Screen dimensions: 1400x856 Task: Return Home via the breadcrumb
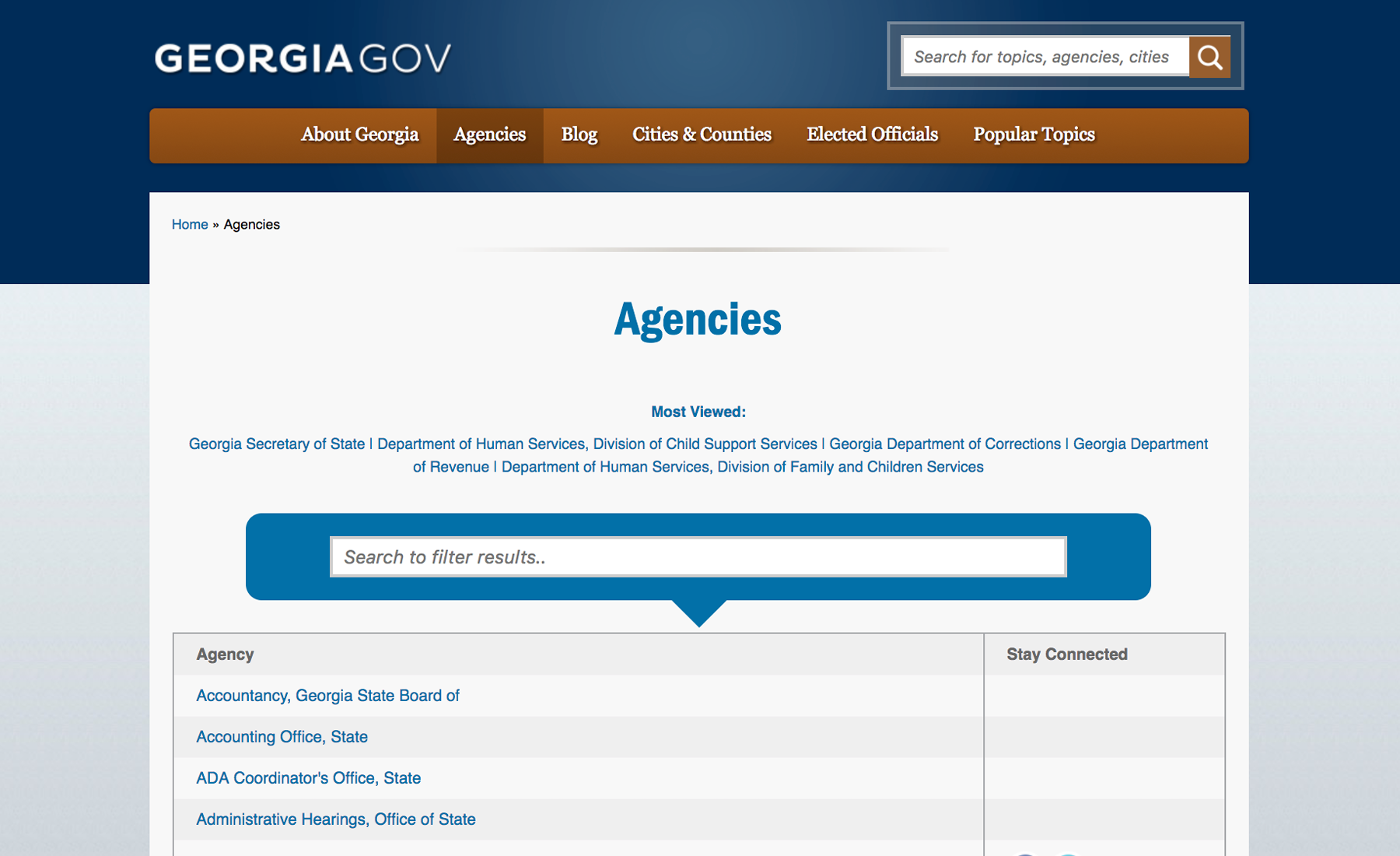(189, 224)
